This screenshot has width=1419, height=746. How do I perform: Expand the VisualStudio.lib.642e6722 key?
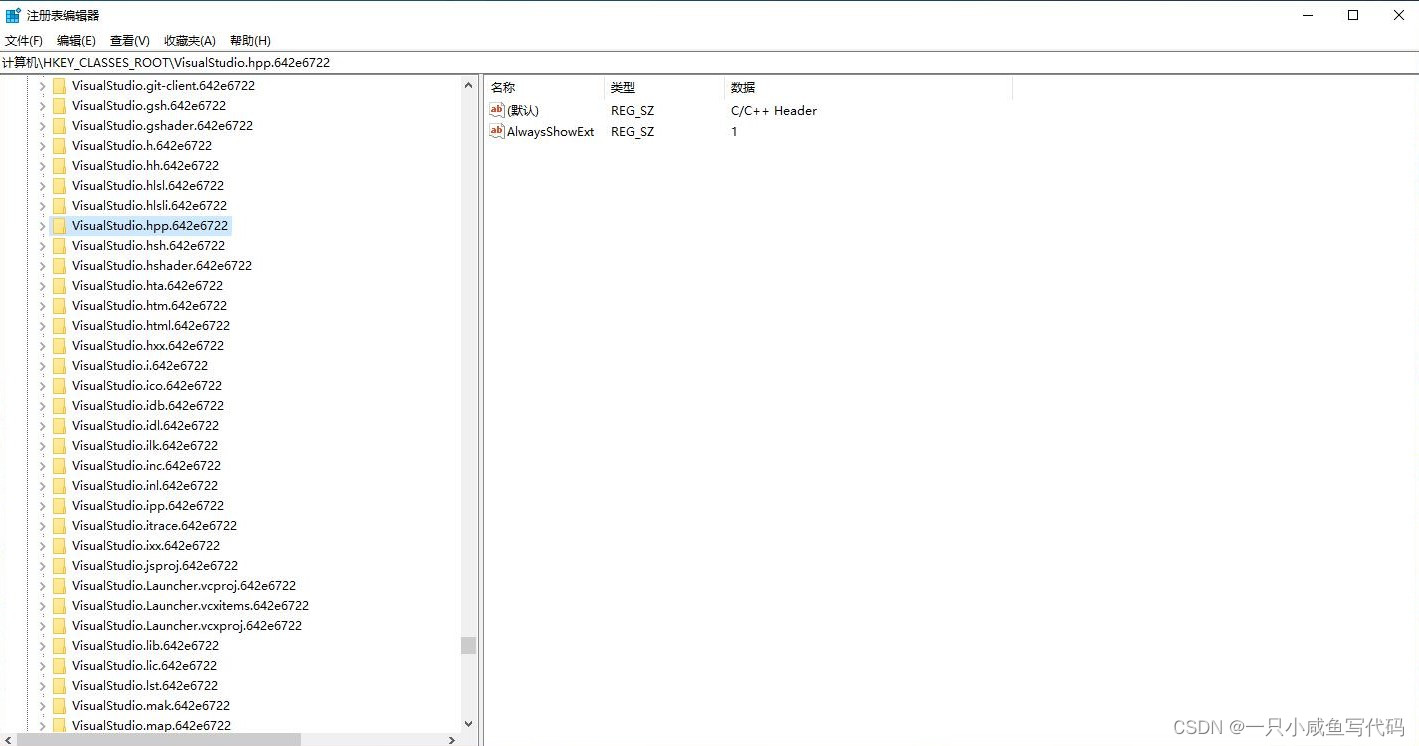pyautogui.click(x=42, y=646)
